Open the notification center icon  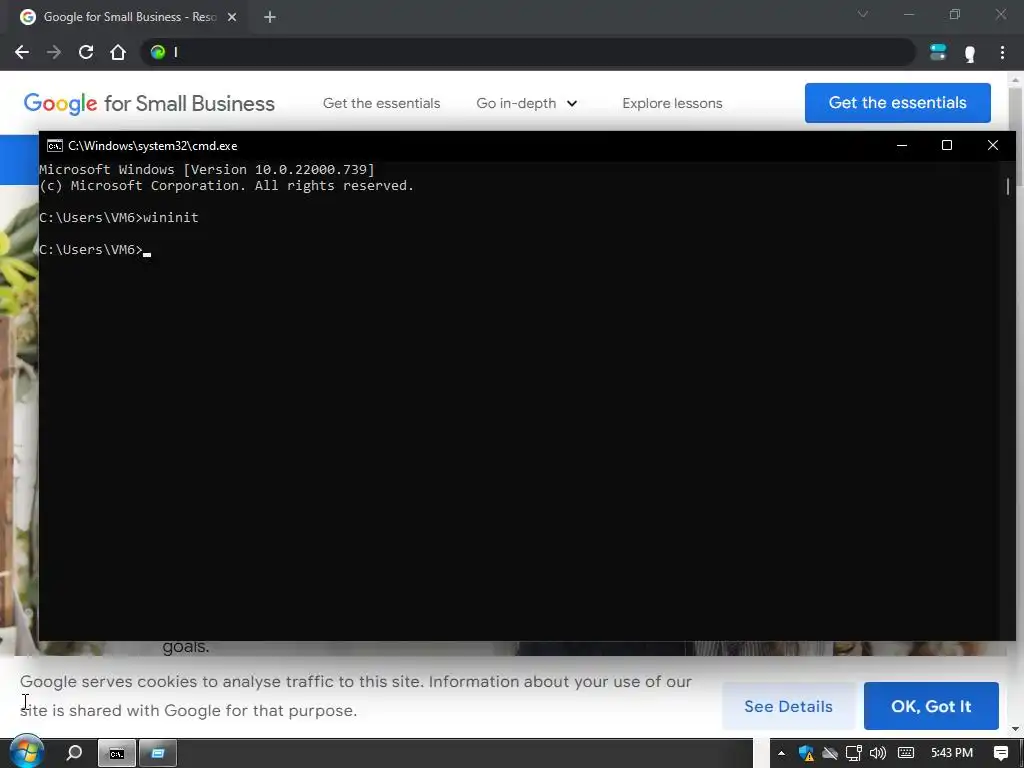coord(1000,753)
